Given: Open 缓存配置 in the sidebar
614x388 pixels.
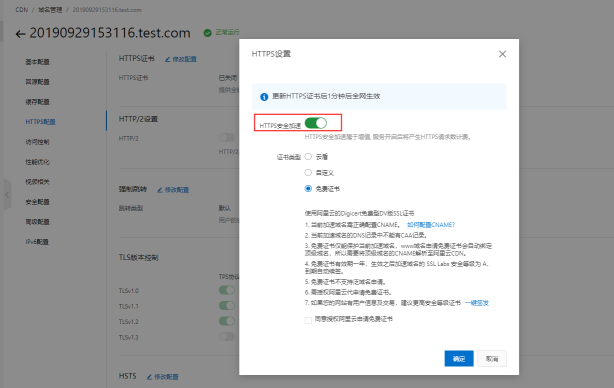Looking at the screenshot, I should [38, 102].
